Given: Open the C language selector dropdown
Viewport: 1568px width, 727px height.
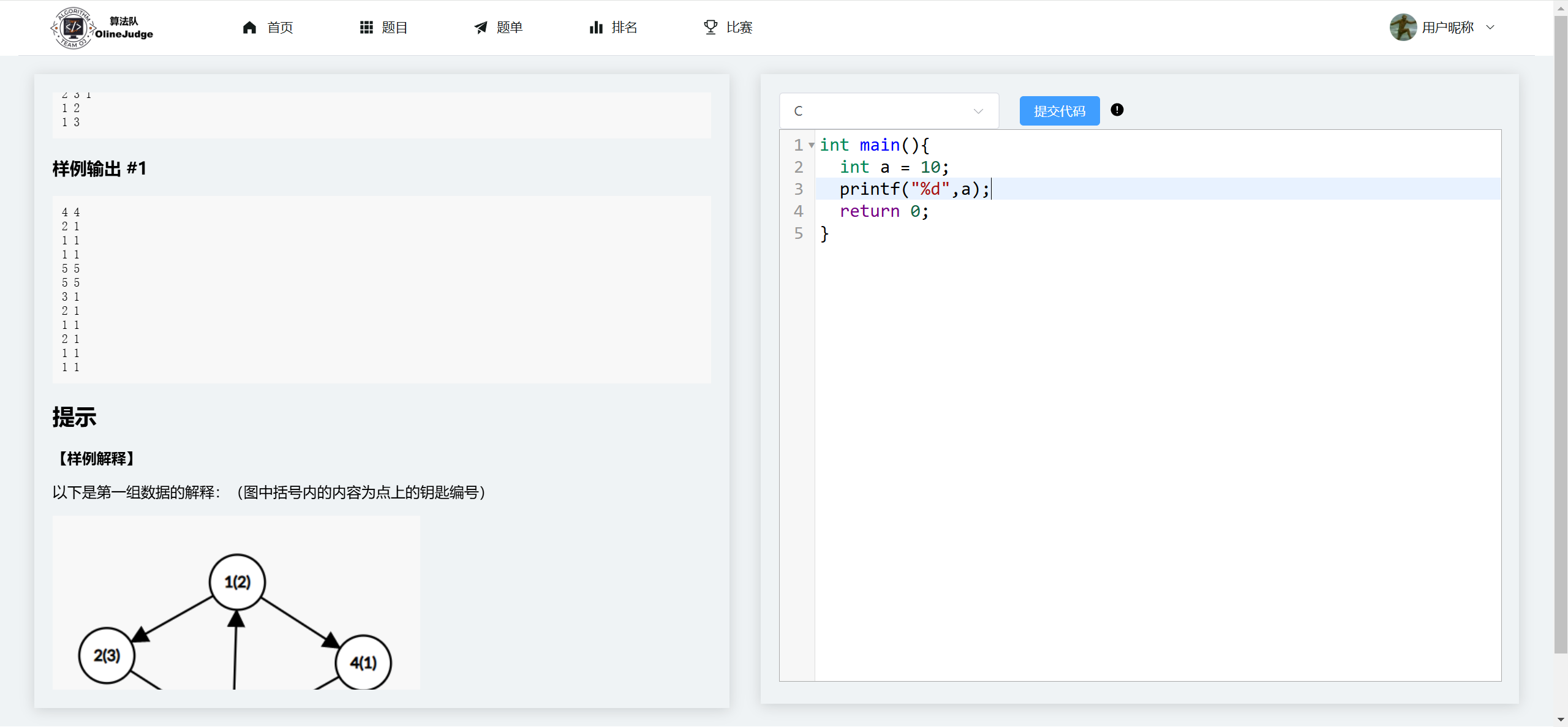Looking at the screenshot, I should coord(889,111).
